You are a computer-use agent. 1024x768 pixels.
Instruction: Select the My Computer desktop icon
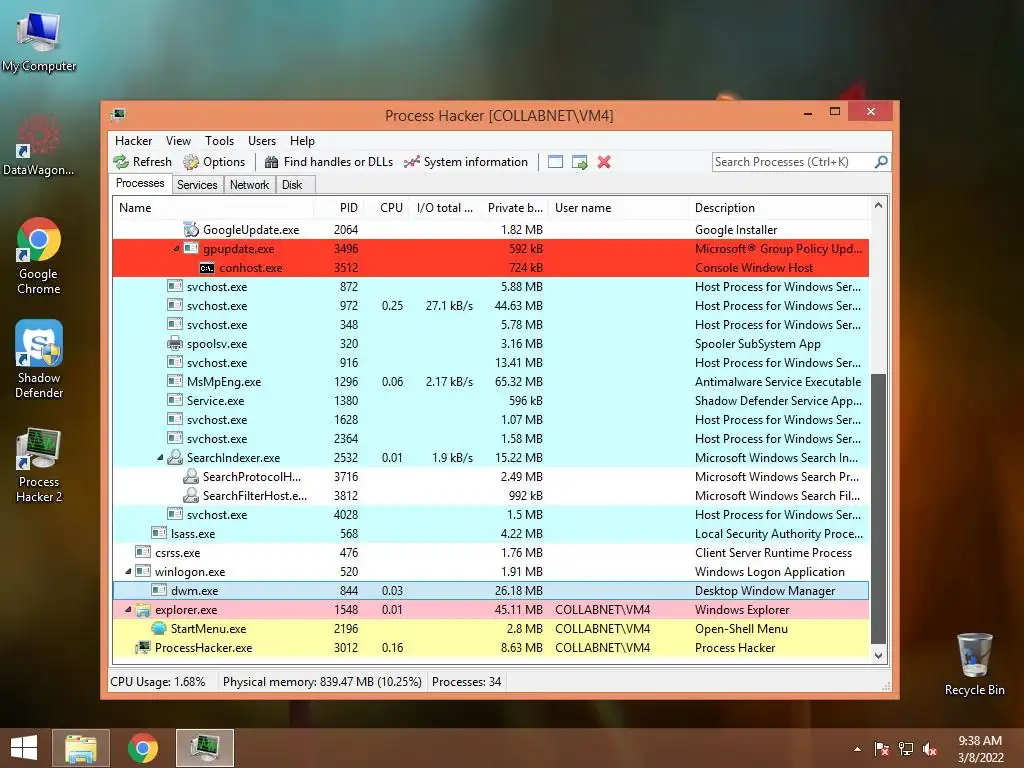pyautogui.click(x=39, y=42)
